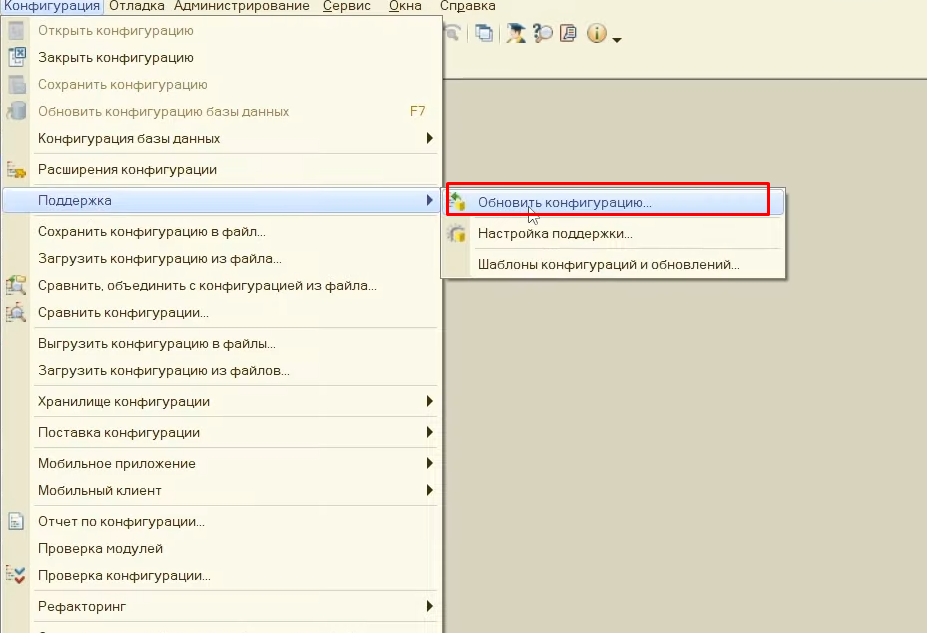Click Обновить конфигурацию... in the submenu
927x633 pixels.
coord(614,203)
